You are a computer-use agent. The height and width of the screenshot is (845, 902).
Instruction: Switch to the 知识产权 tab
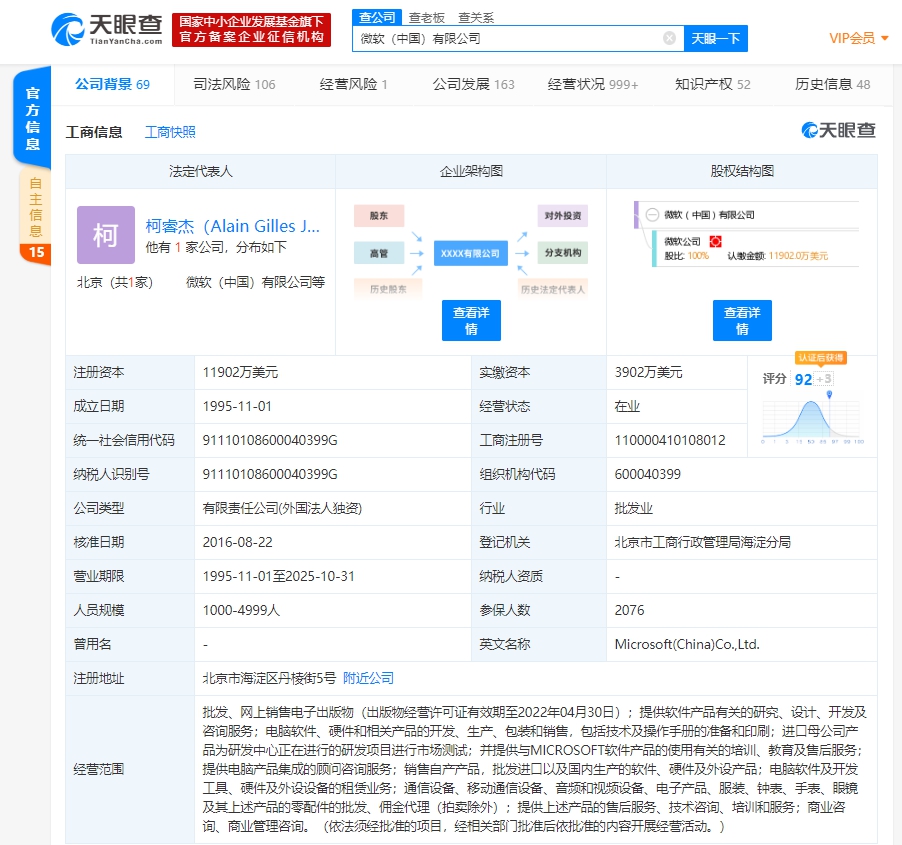[x=712, y=84]
